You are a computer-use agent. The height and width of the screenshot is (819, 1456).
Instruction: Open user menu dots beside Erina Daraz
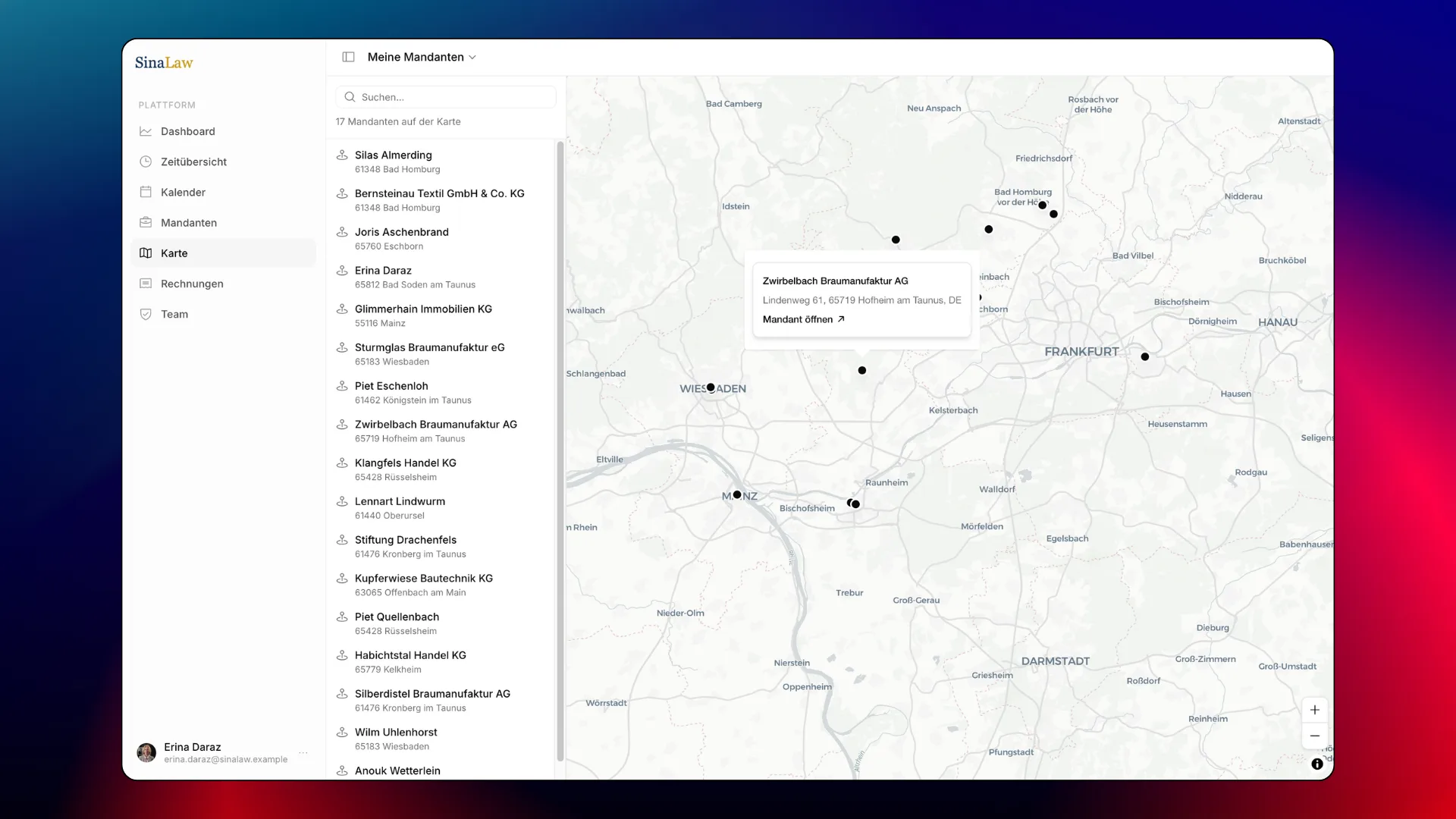point(303,752)
